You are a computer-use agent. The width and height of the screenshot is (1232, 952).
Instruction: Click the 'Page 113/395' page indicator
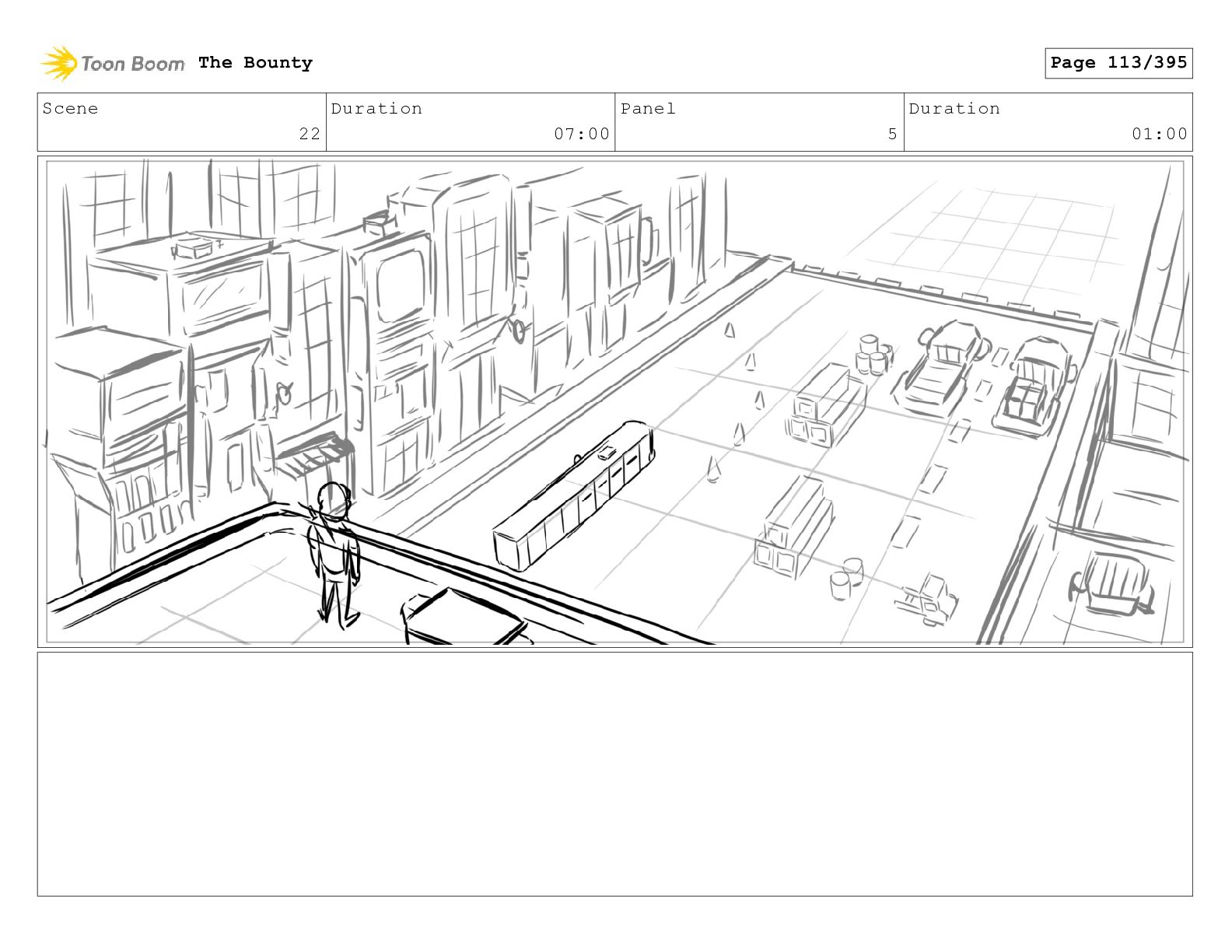tap(1118, 63)
